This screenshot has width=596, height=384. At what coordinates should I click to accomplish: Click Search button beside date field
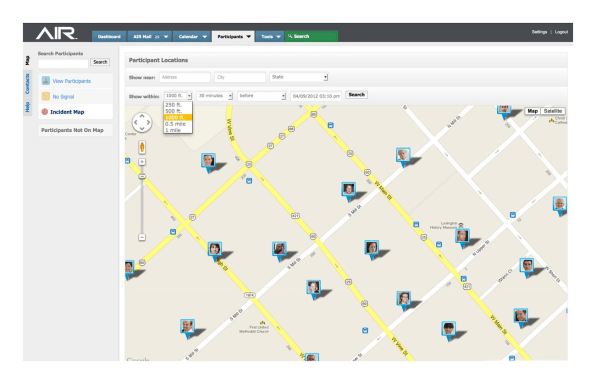coord(356,95)
